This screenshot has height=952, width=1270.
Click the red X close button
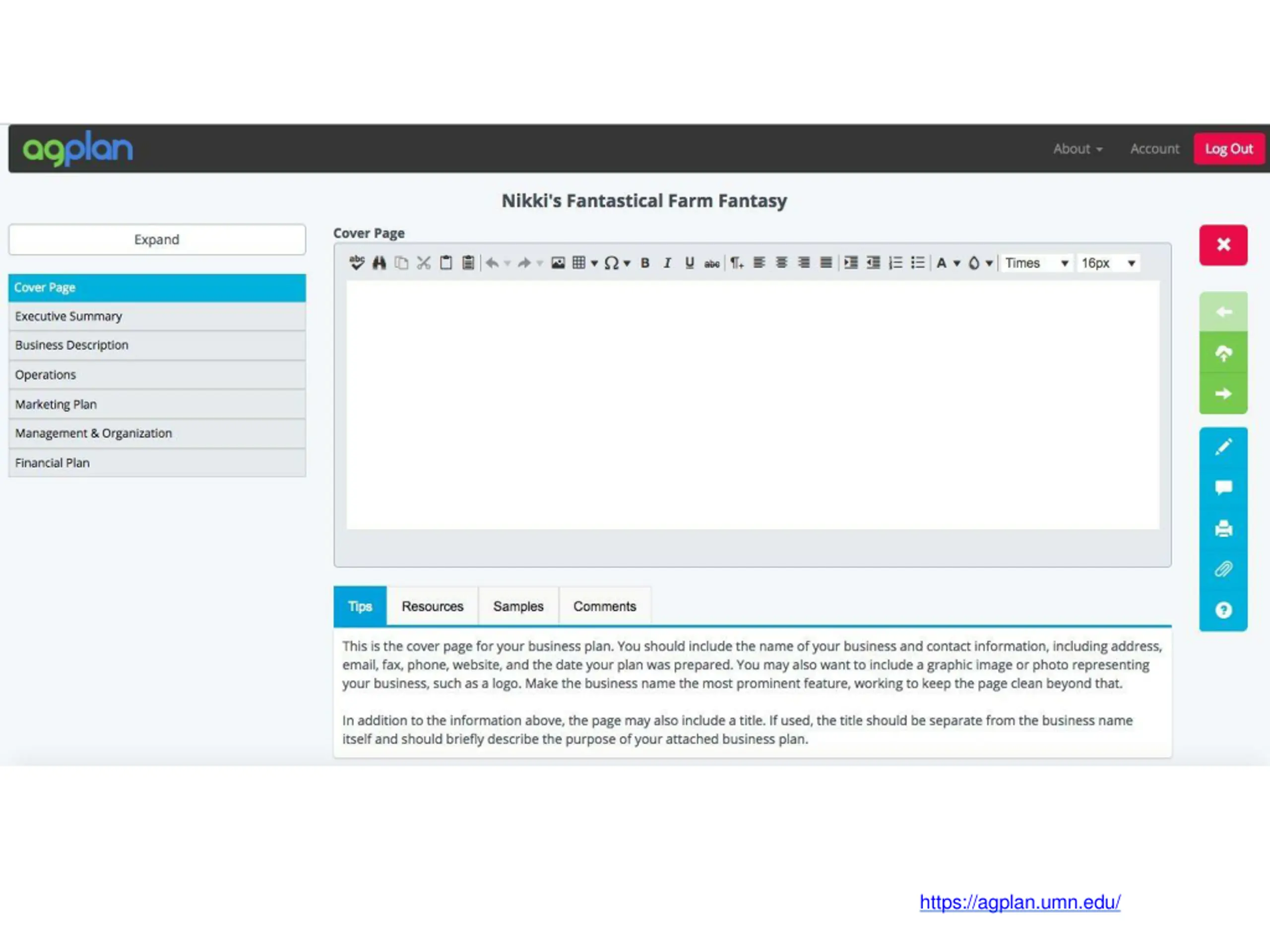[1223, 244]
